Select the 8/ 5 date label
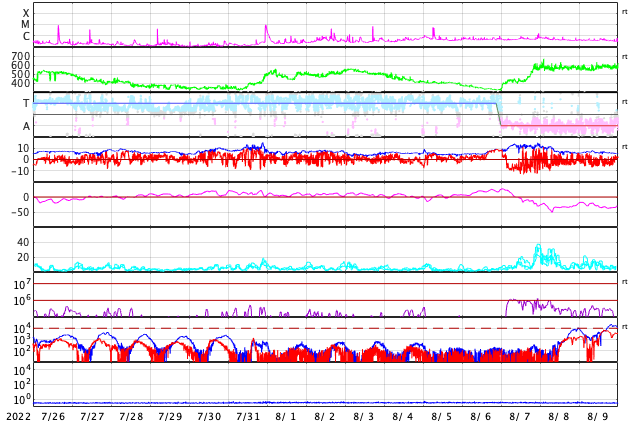Viewport: 634px width, 424px height. (442, 416)
